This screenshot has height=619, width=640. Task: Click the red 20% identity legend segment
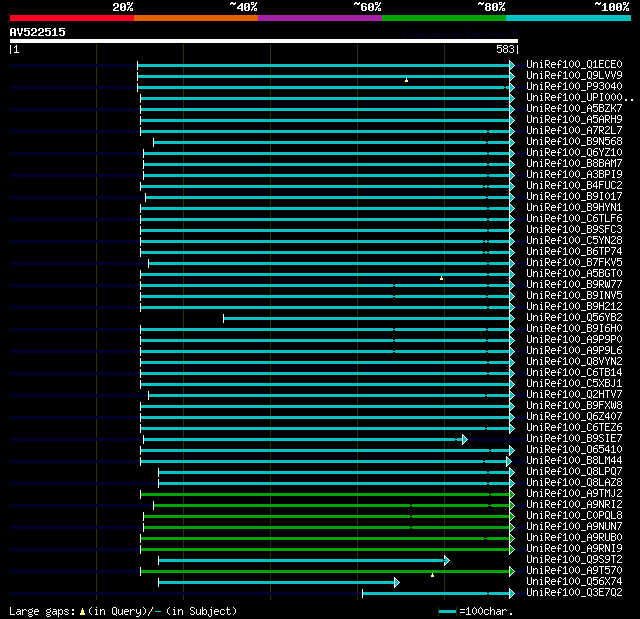click(72, 18)
